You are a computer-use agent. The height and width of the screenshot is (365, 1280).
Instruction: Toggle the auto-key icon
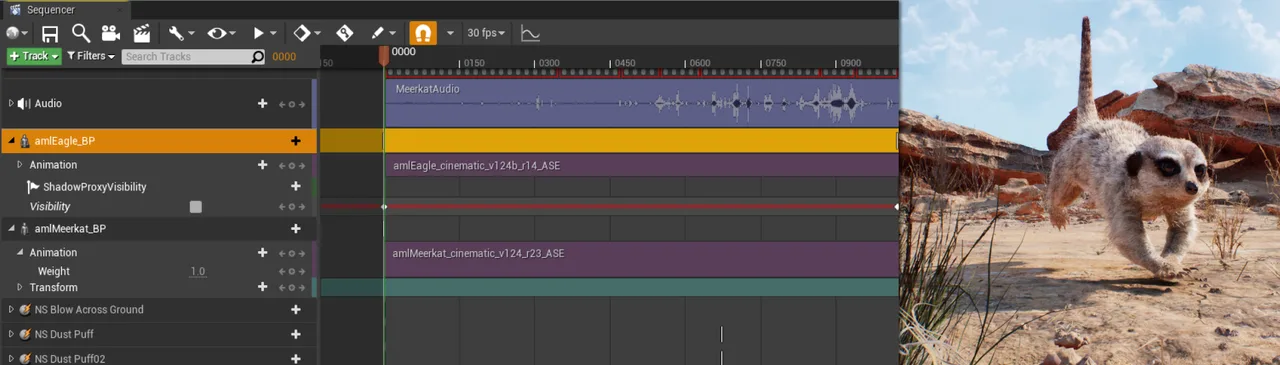[345, 33]
